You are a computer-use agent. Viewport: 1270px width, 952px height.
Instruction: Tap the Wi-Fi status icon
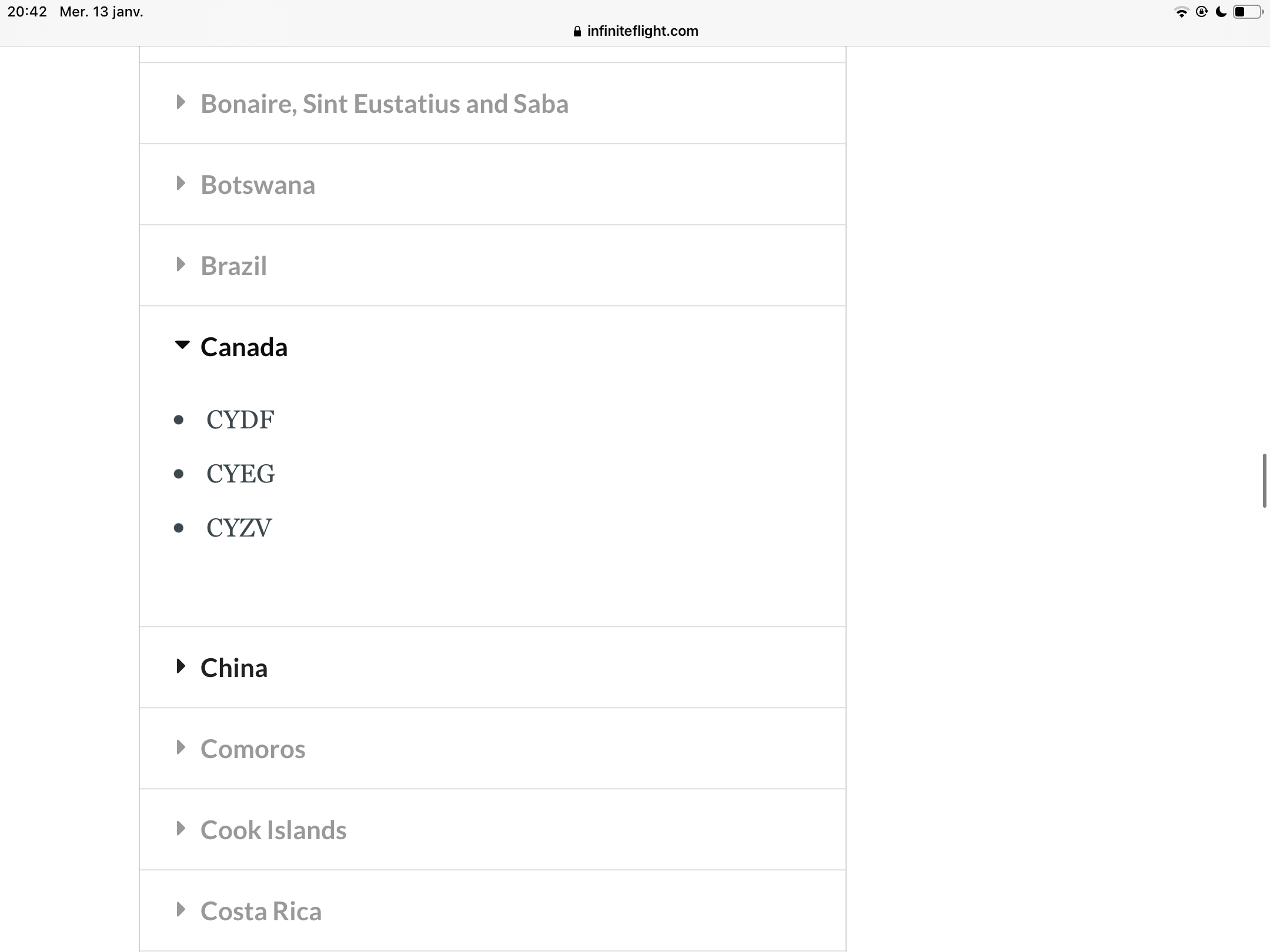click(1181, 12)
